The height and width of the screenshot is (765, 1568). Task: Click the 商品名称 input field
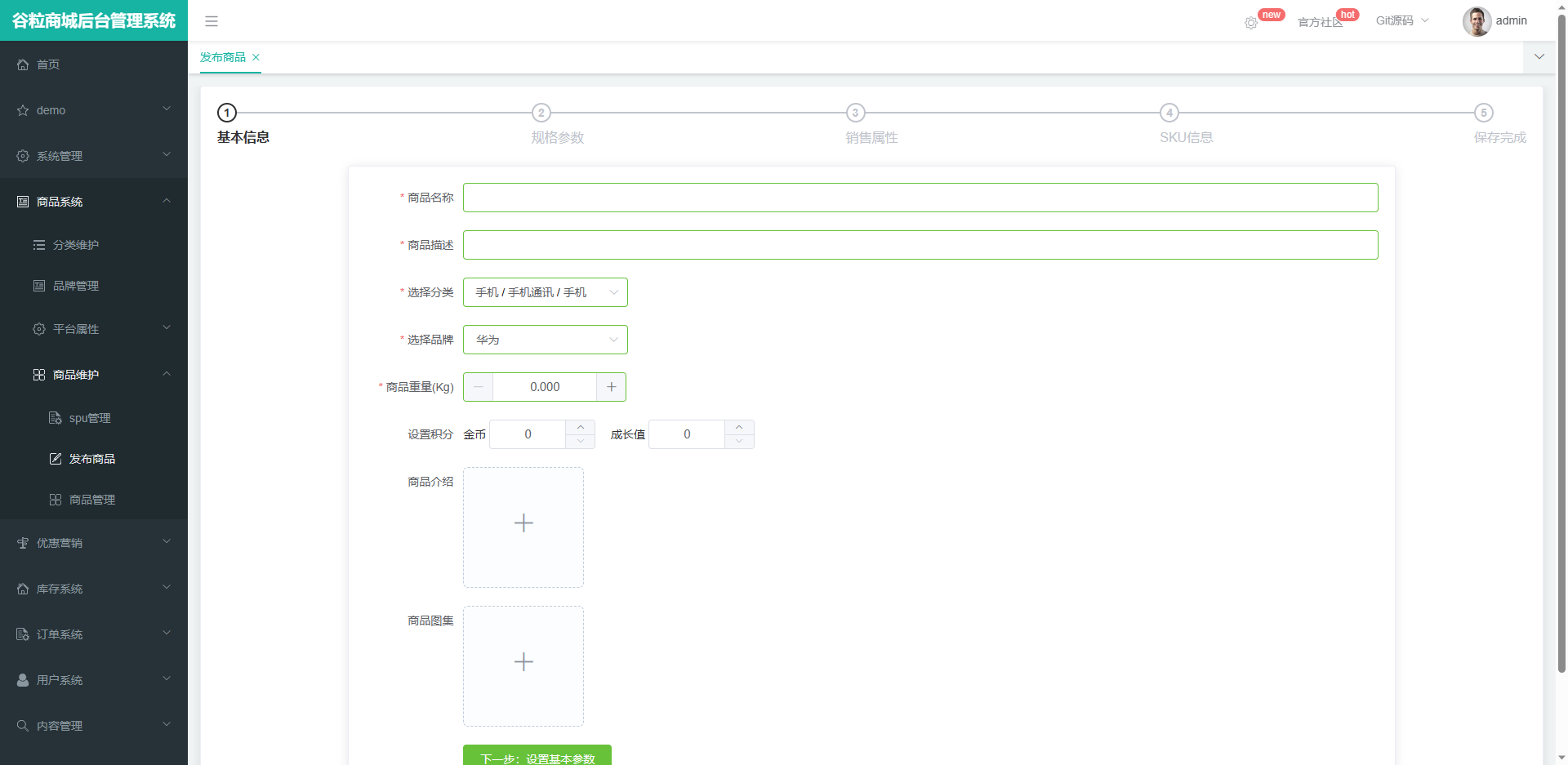pyautogui.click(x=920, y=198)
